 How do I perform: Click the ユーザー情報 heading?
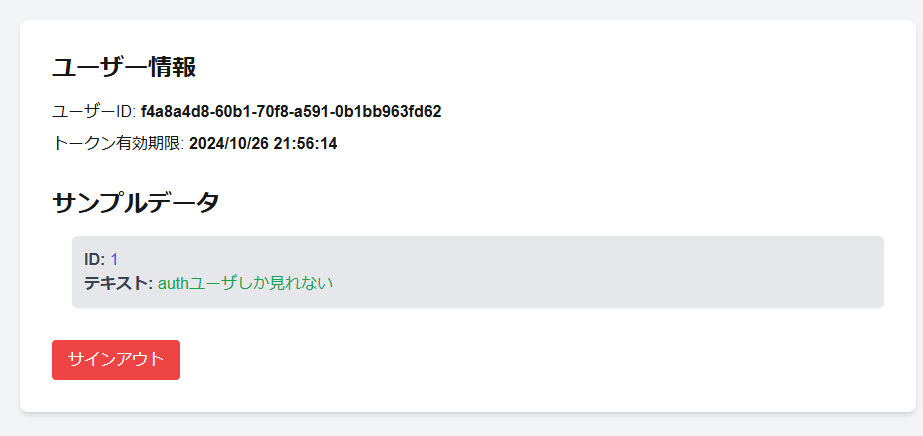(x=123, y=67)
